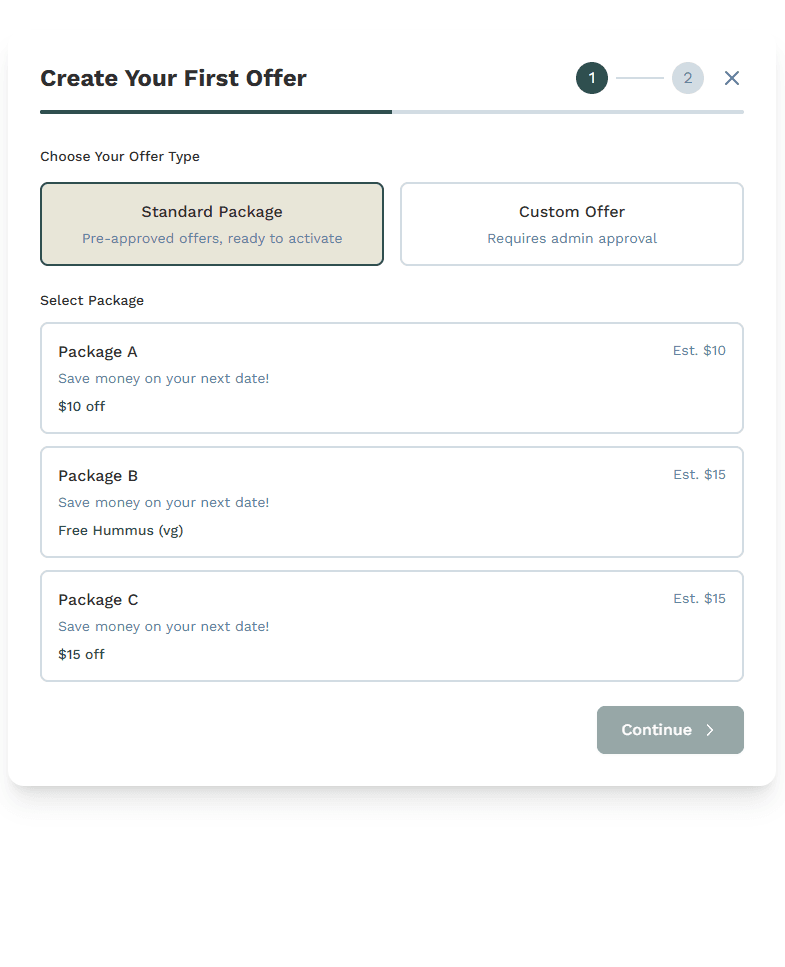This screenshot has height=967, width=785.
Task: Click the Choose Your Offer Type label
Action: click(x=120, y=156)
